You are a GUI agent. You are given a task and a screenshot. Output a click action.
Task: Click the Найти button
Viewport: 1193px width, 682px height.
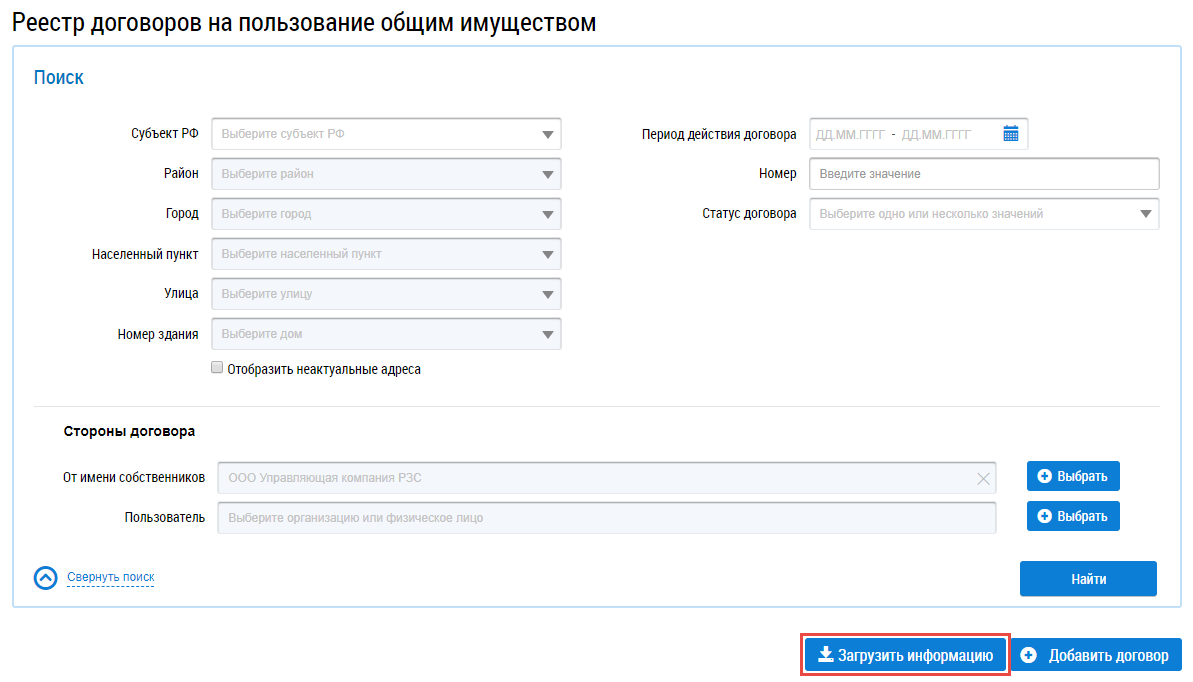click(x=1088, y=578)
